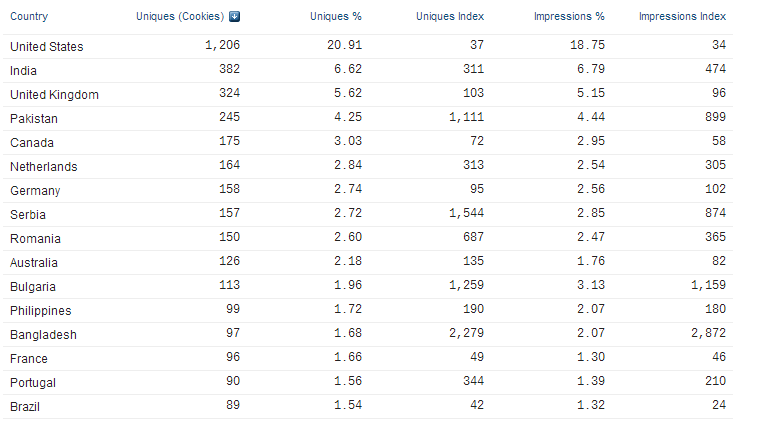Select the Brazil country row
Screen dimensions: 761x423
368,407
